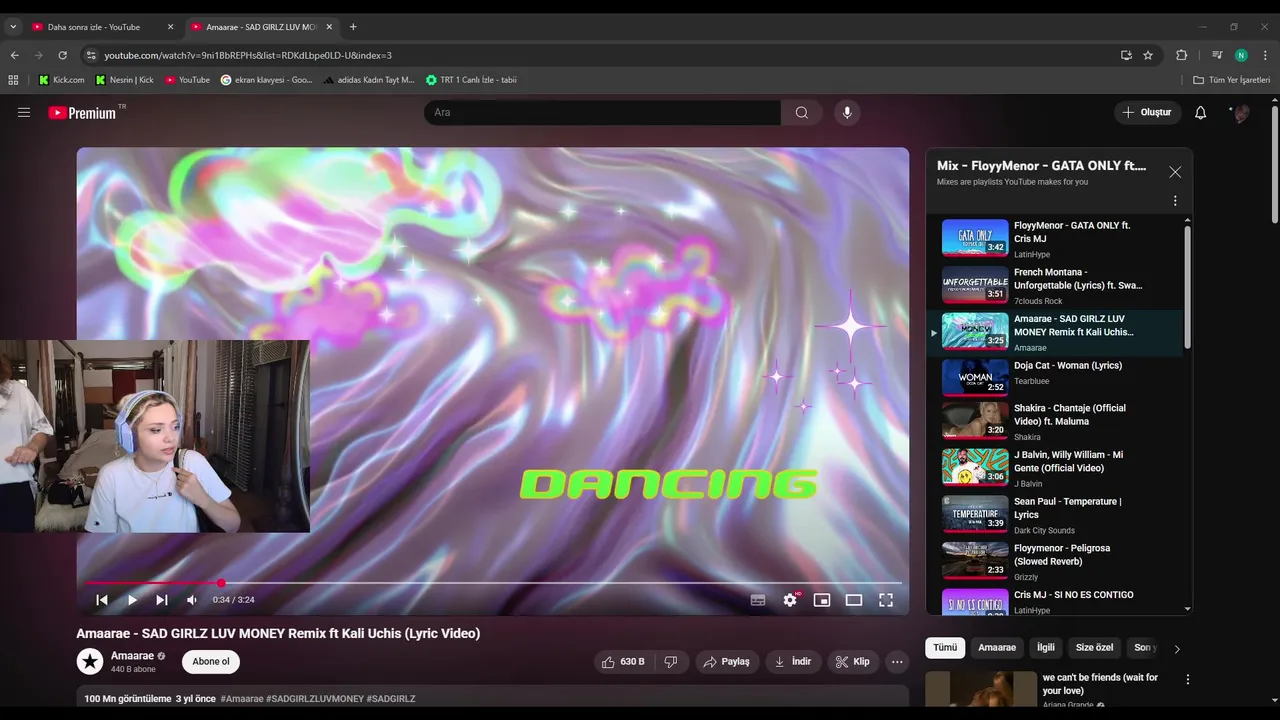
Task: Open player settings gear
Action: pos(790,600)
